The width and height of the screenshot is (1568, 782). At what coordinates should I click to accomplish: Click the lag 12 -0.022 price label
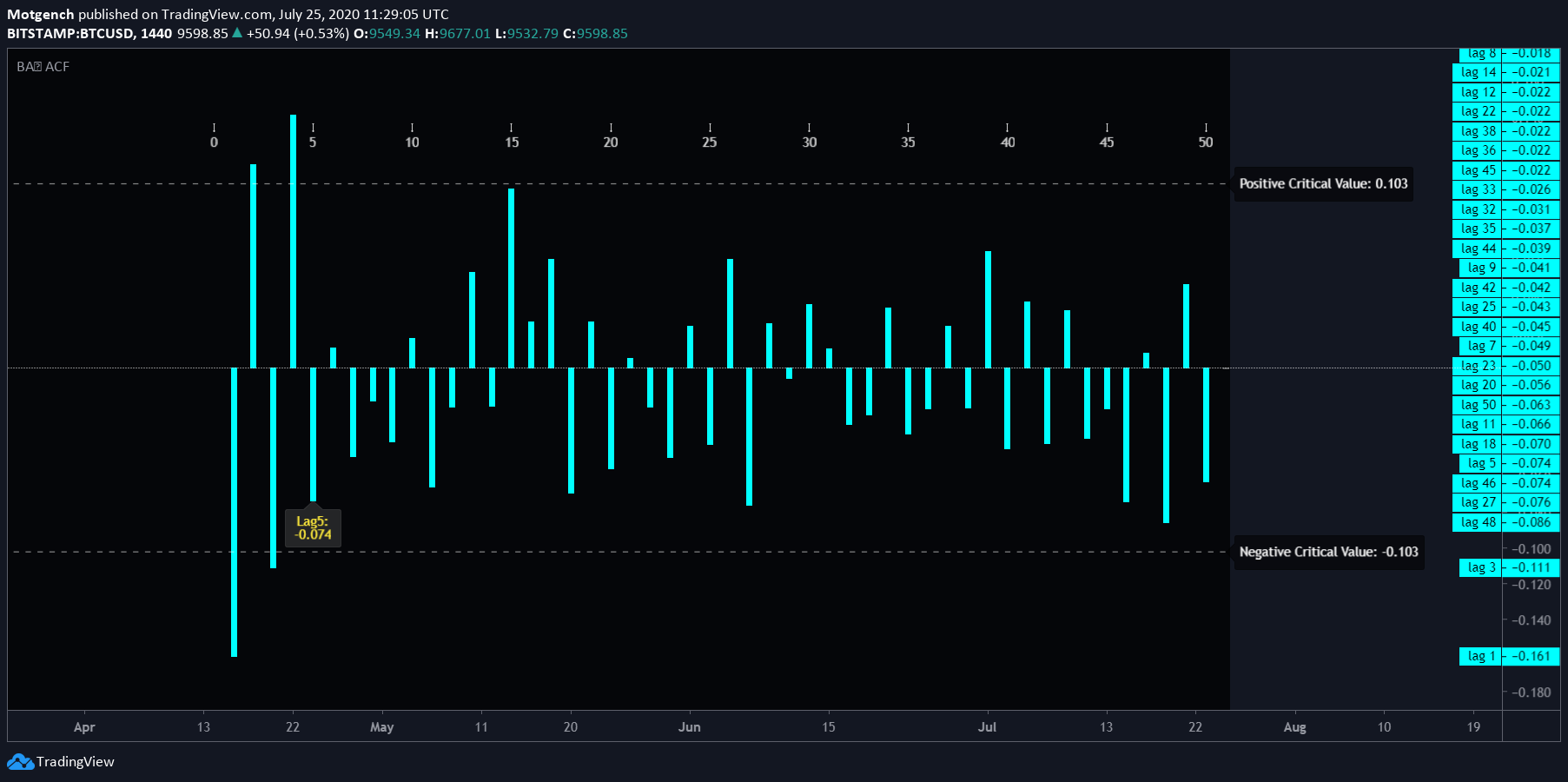click(x=1506, y=92)
